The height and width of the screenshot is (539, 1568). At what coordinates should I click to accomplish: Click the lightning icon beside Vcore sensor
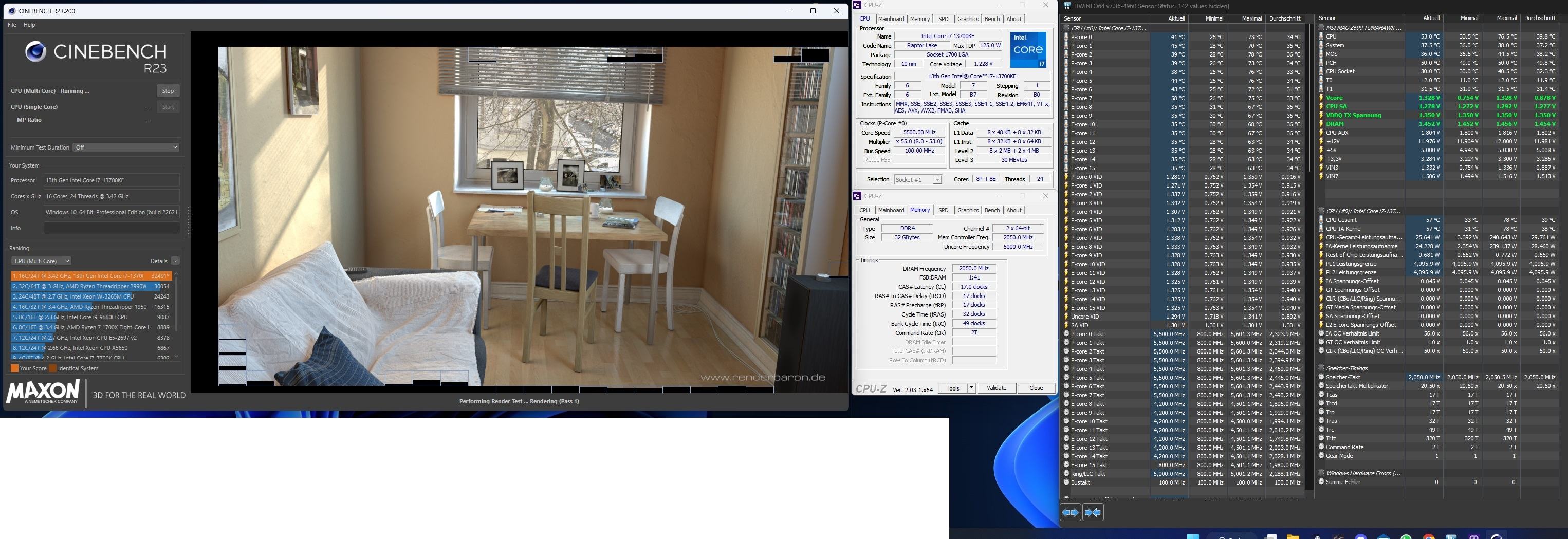[1321, 97]
